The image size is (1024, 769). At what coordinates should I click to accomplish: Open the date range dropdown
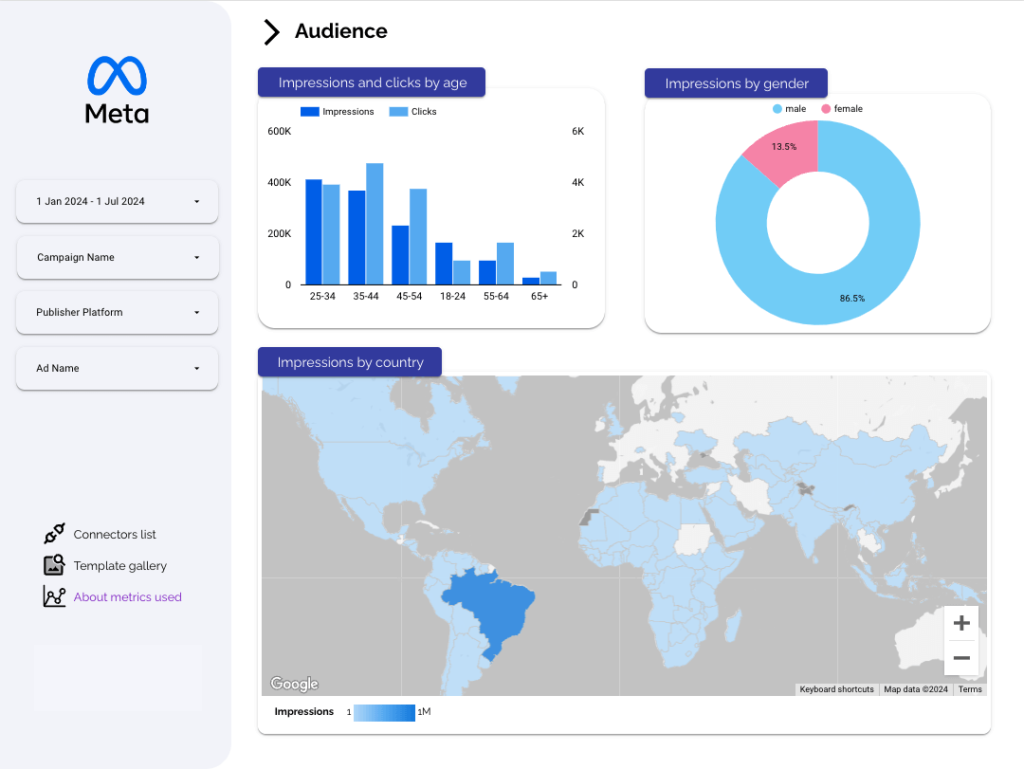117,201
